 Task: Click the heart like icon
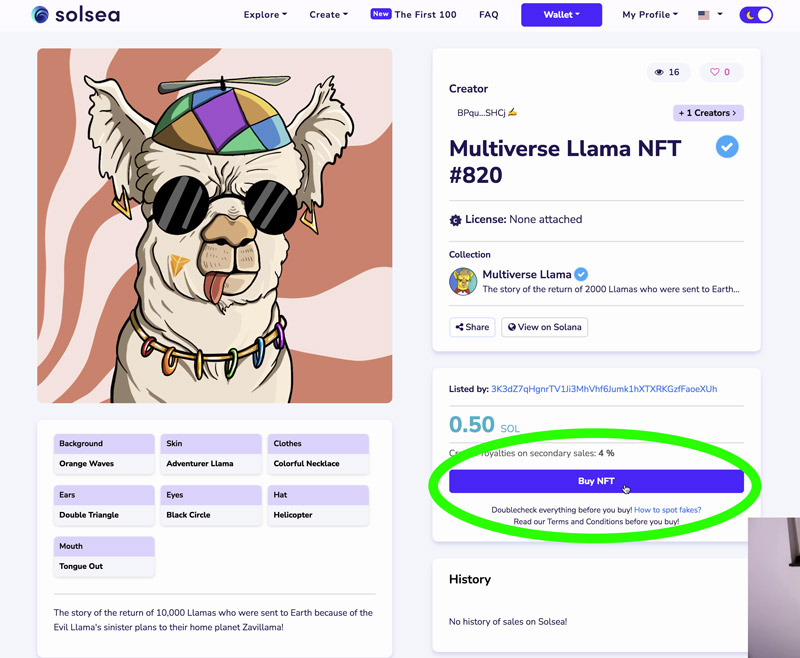(x=715, y=72)
